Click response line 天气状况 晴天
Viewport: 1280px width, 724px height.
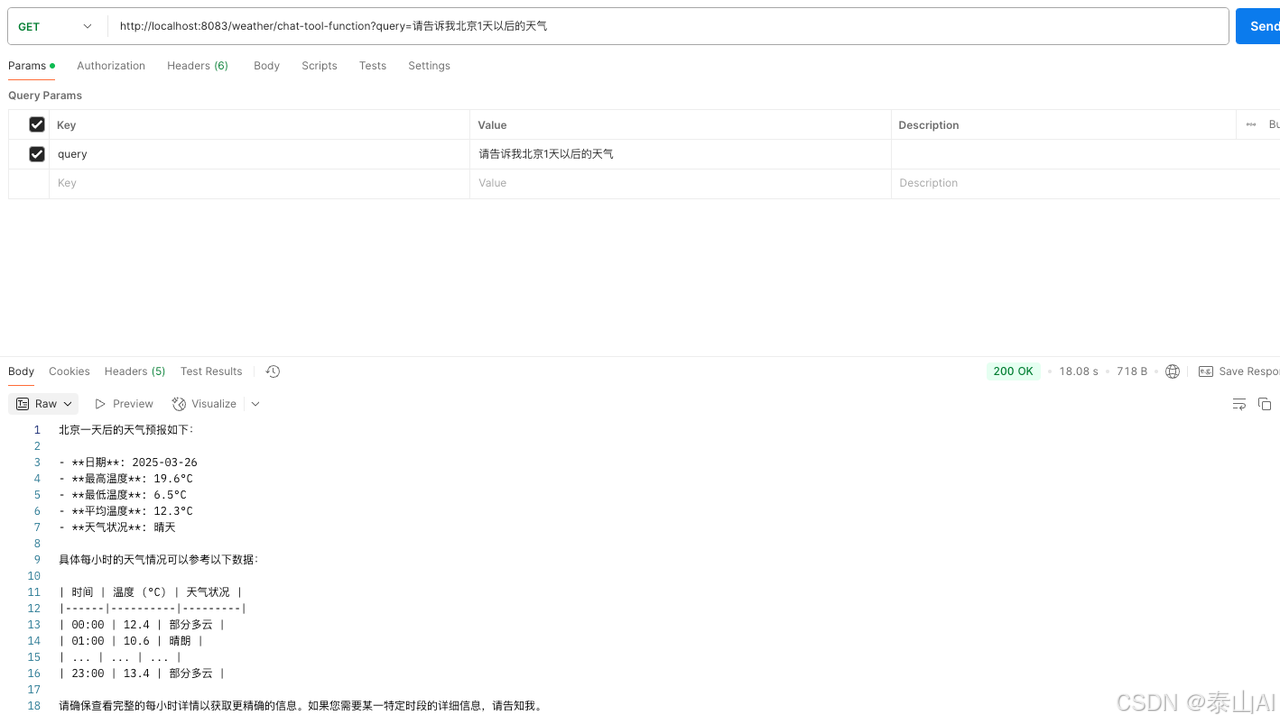point(117,527)
